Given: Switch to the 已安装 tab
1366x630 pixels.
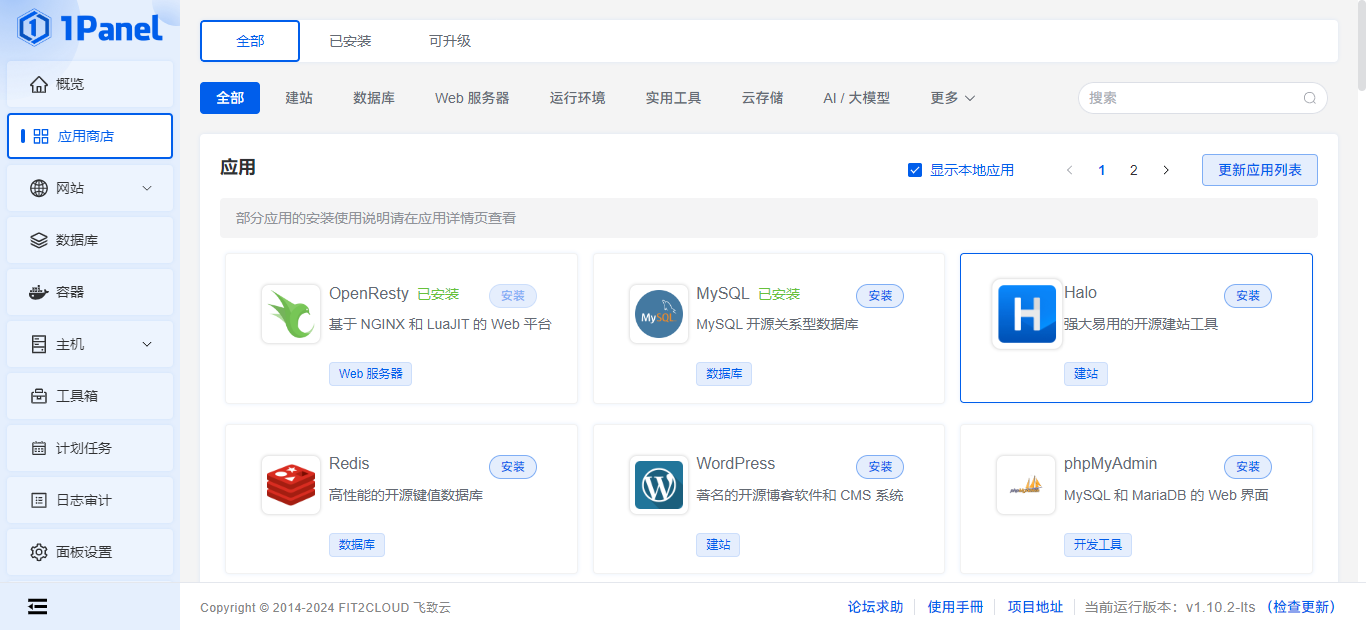Looking at the screenshot, I should tap(350, 41).
